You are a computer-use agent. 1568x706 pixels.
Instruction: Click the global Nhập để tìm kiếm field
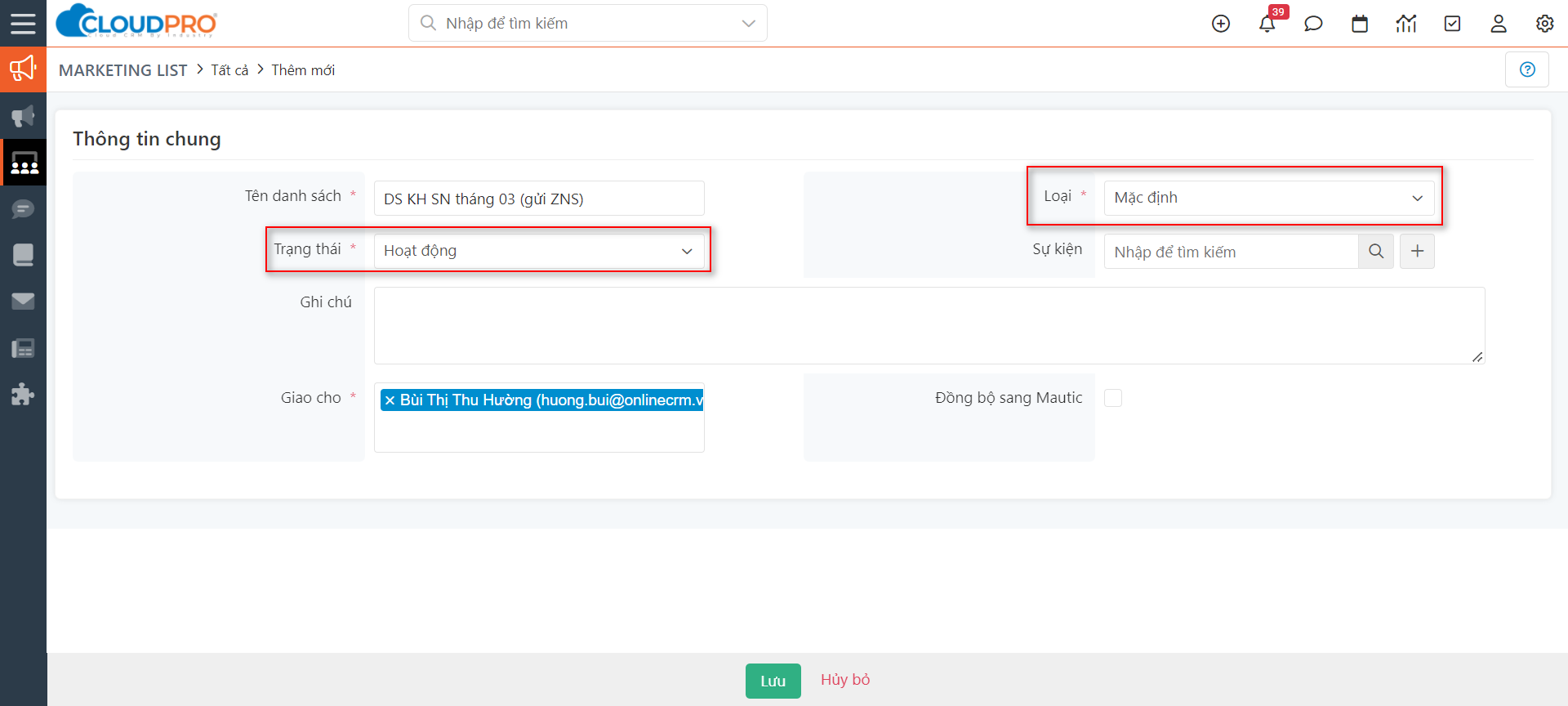click(588, 23)
